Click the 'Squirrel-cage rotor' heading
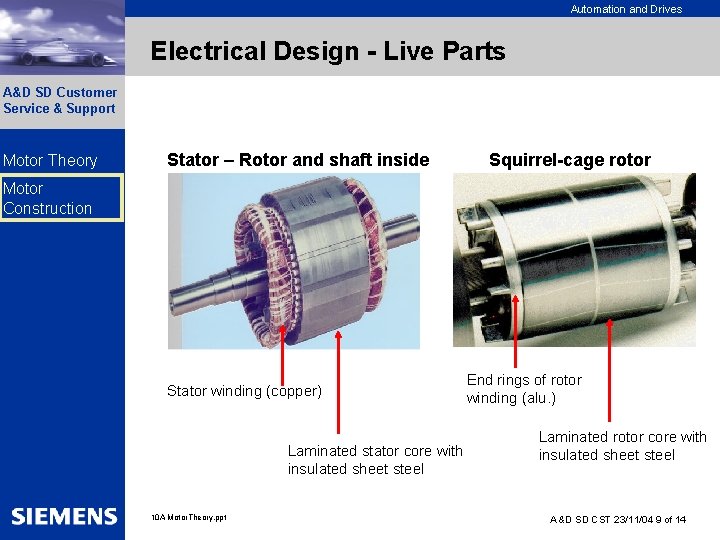 (570, 160)
